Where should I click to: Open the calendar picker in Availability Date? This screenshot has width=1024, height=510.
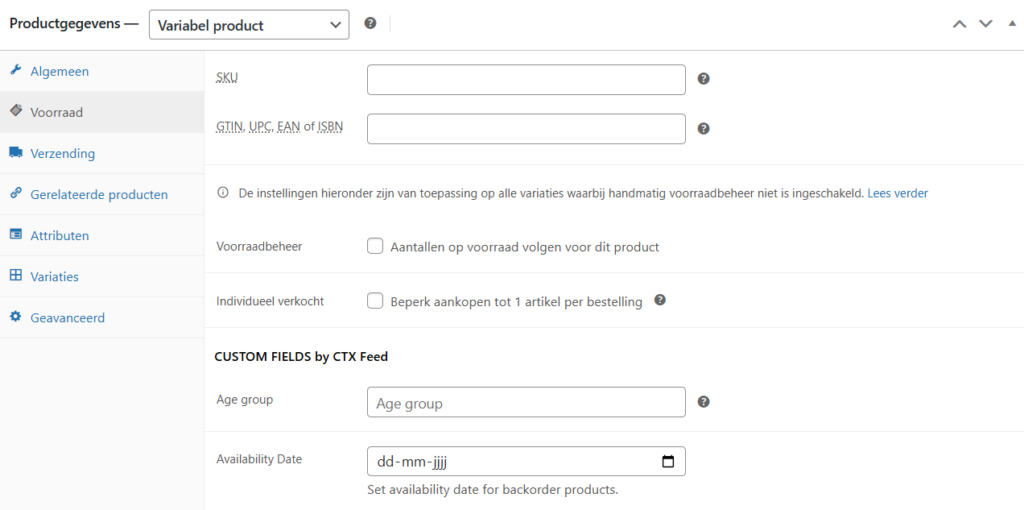(667, 462)
